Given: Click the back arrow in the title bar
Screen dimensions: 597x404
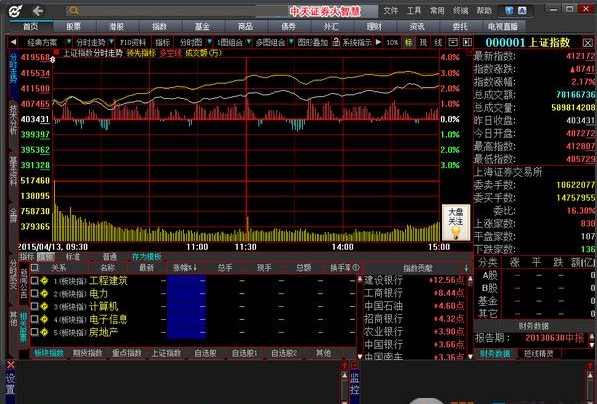Looking at the screenshot, I should (38, 11).
